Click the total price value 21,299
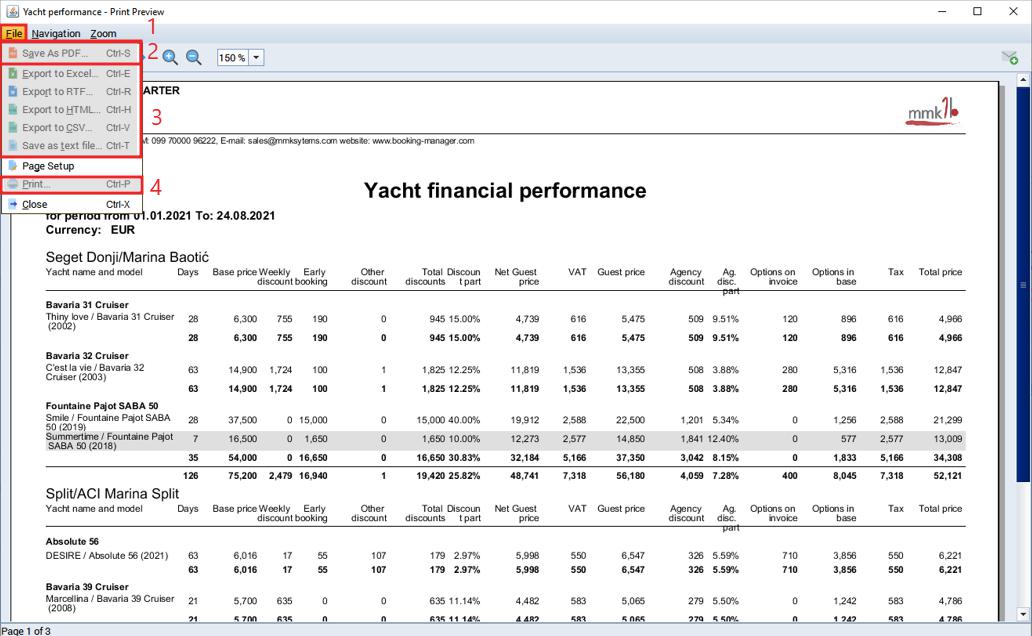This screenshot has width=1032, height=636. click(948, 419)
